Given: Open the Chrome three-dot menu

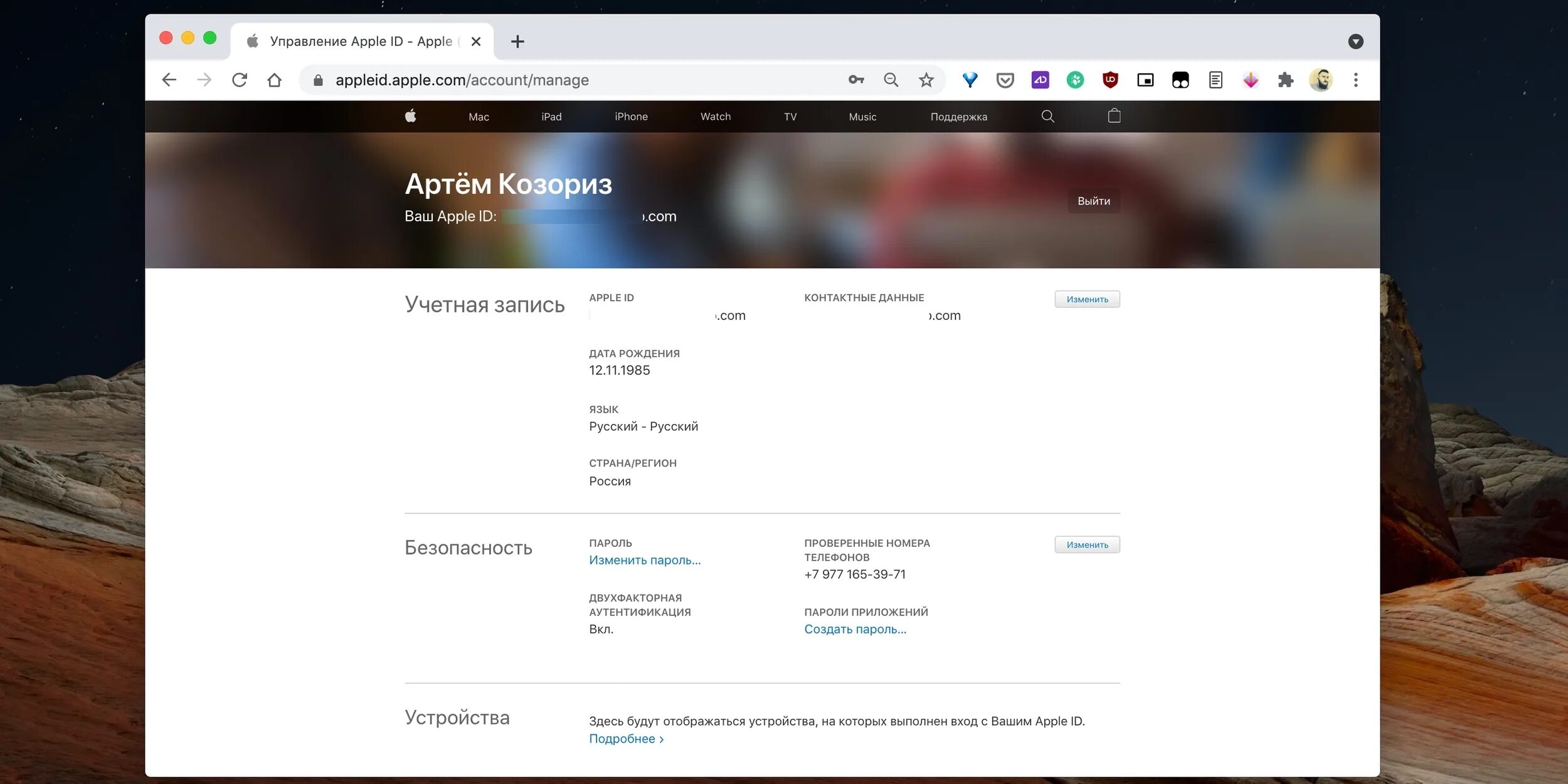Looking at the screenshot, I should 1355,80.
